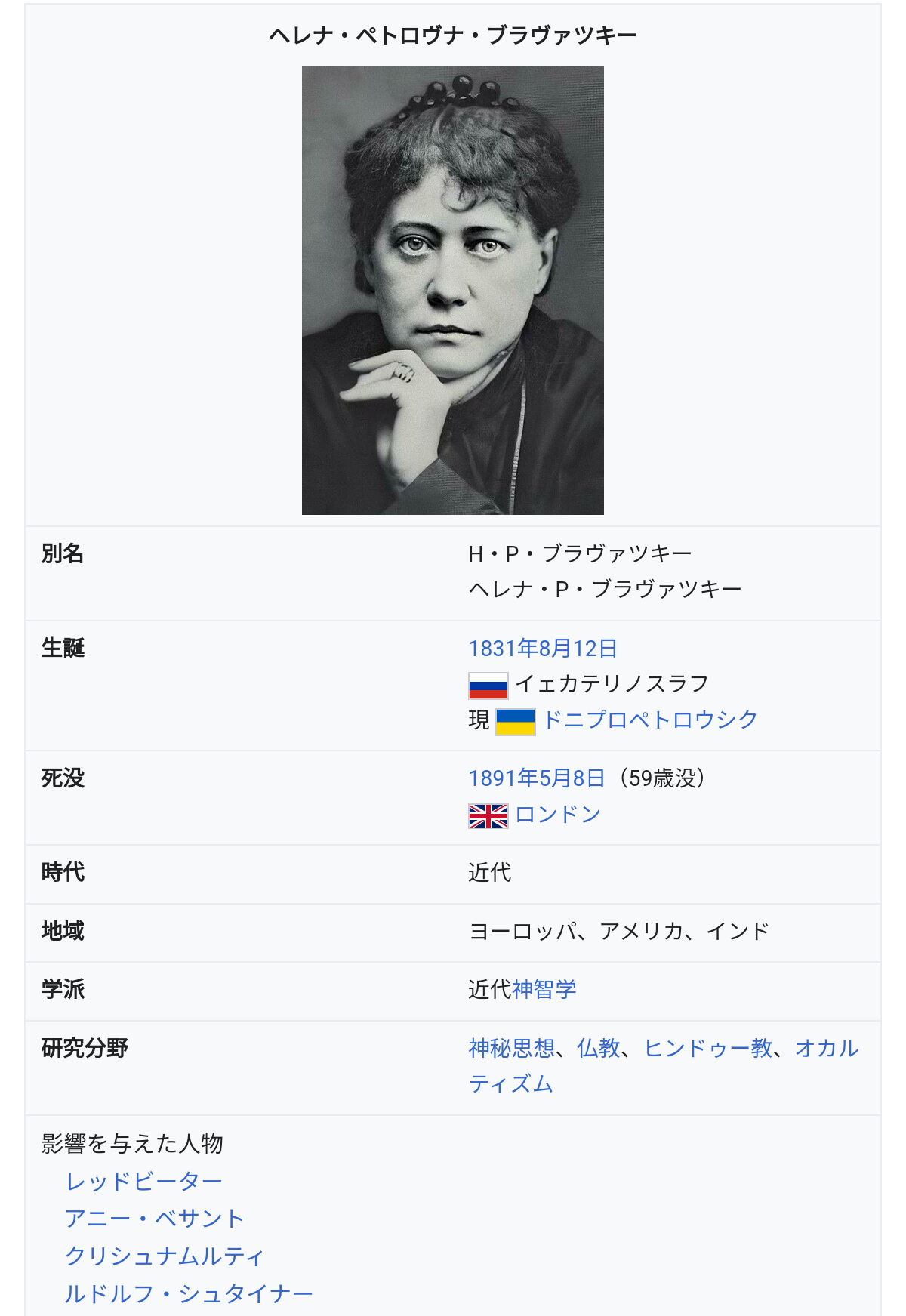Image resolution: width=906 pixels, height=1316 pixels.
Task: Click the レッドビーター link
Action: coord(144,1182)
